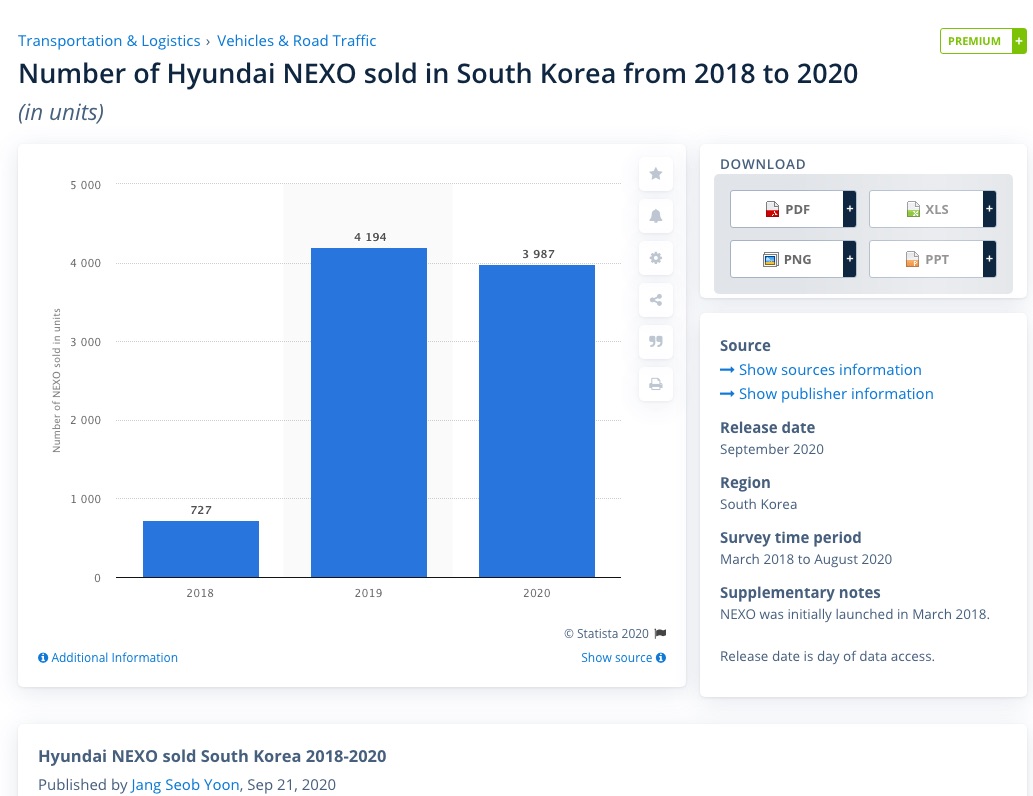Click the 2019 x-axis label

[x=368, y=593]
